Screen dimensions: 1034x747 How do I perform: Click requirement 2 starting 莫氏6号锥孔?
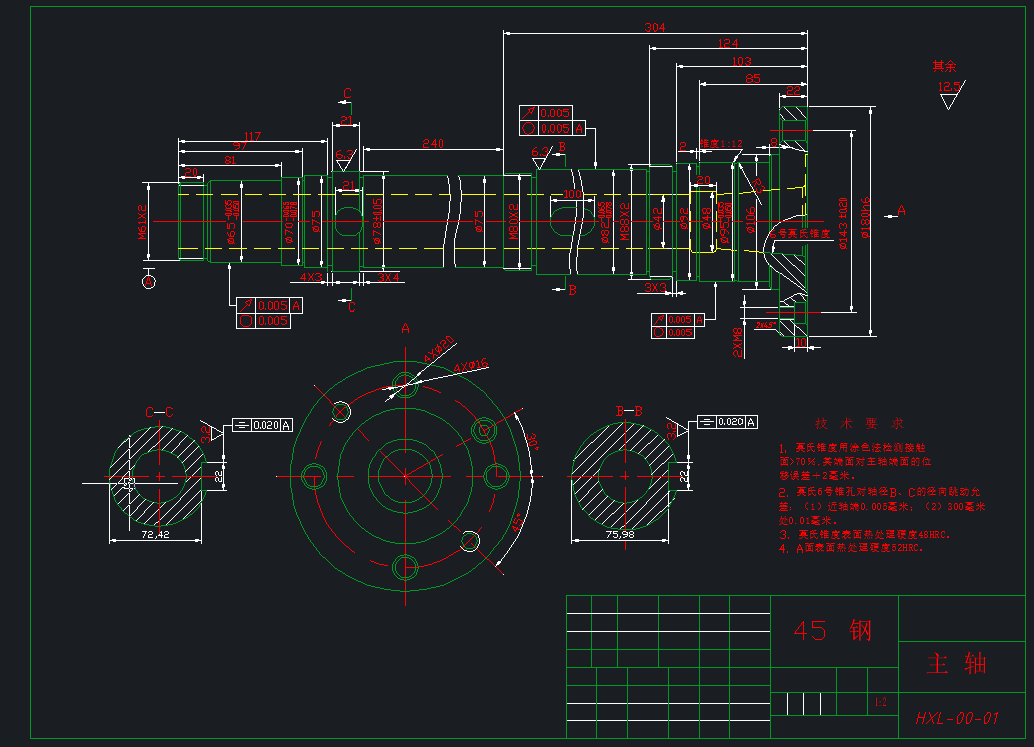click(882, 506)
